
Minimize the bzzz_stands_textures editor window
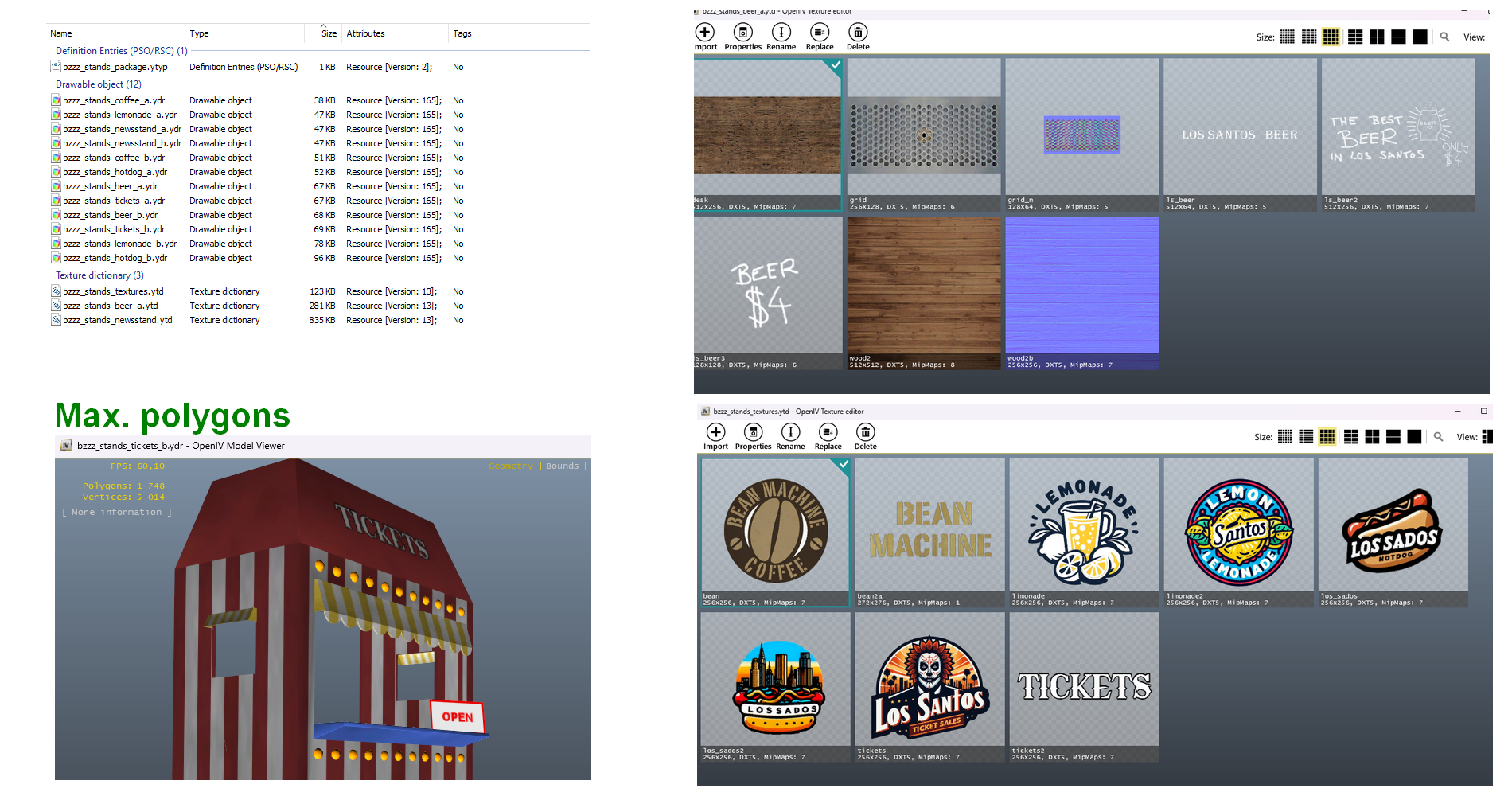[1458, 412]
